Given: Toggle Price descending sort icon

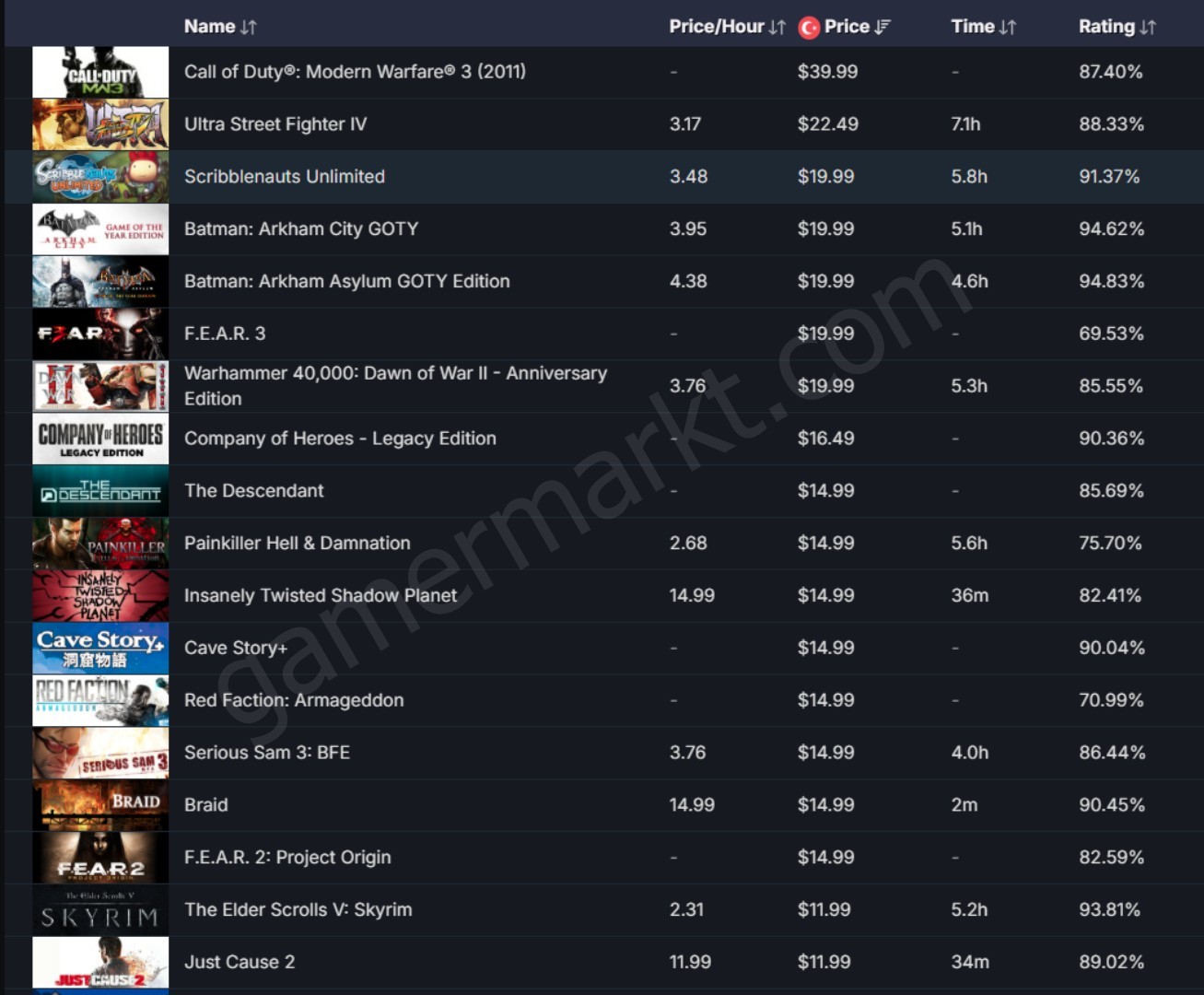Looking at the screenshot, I should click(x=883, y=28).
